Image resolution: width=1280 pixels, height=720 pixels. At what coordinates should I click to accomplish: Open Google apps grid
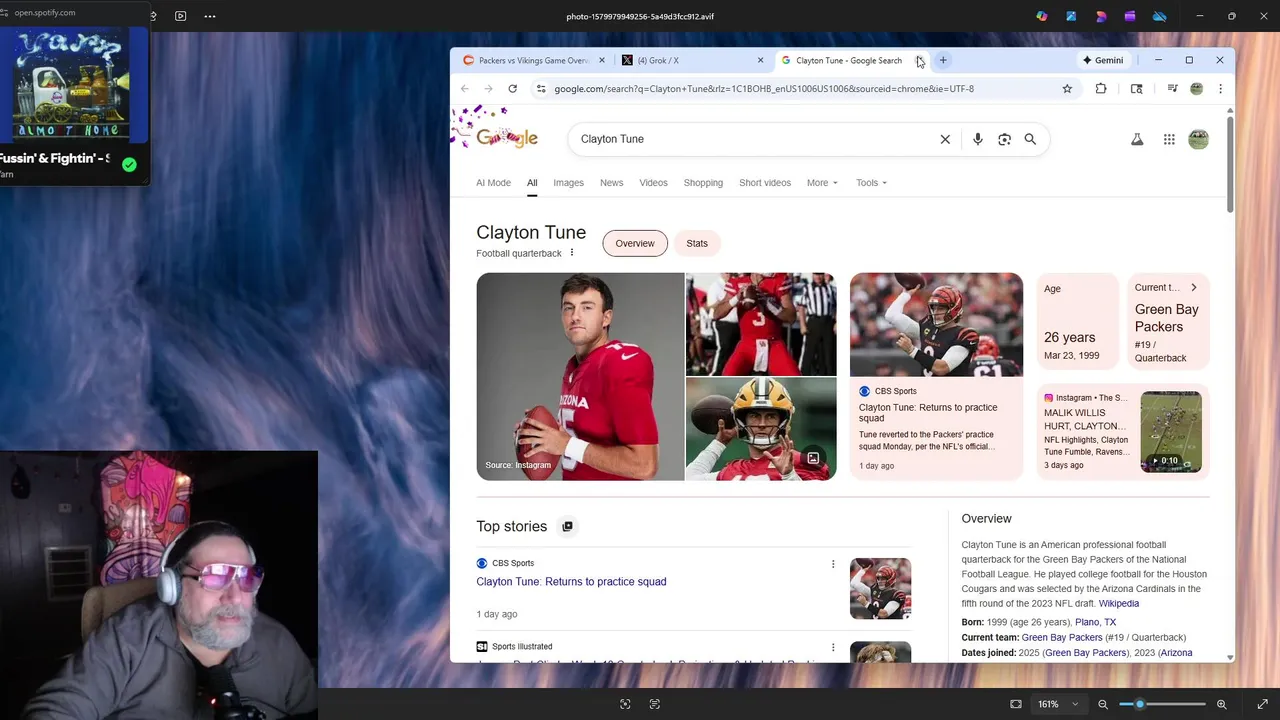(x=1169, y=139)
